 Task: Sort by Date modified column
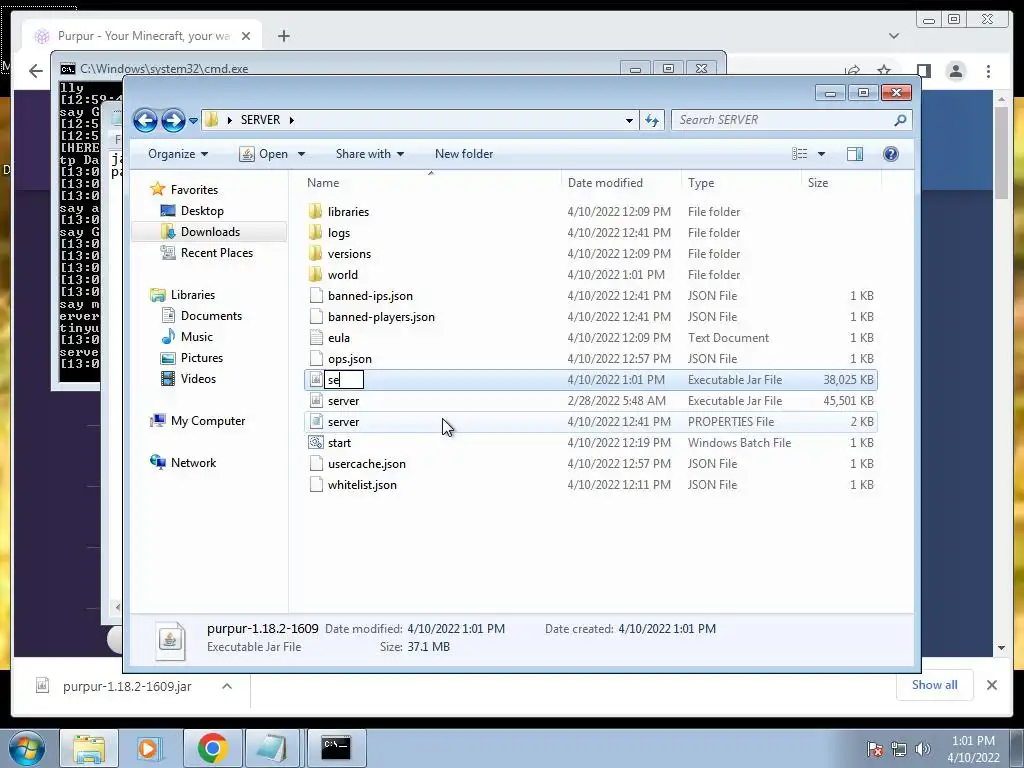(x=605, y=183)
